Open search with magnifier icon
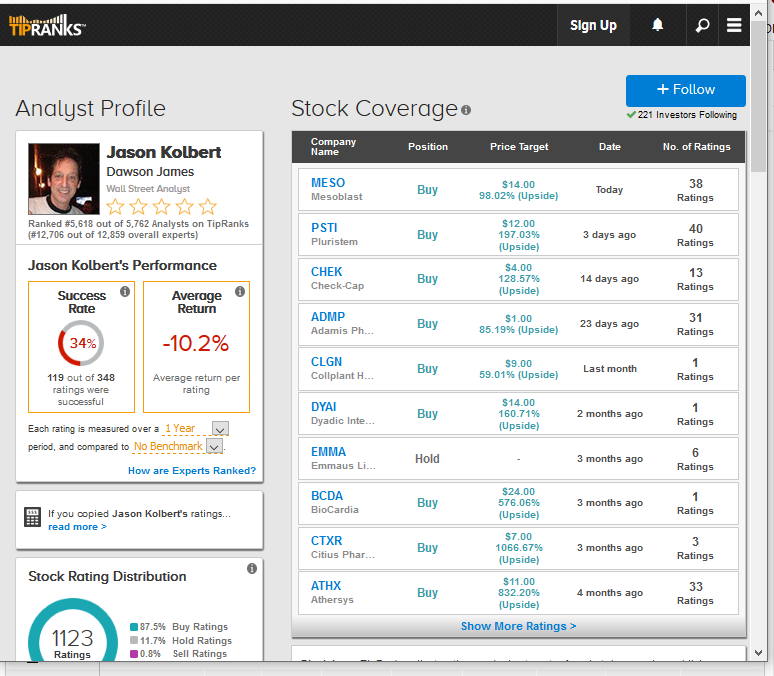 coord(702,25)
